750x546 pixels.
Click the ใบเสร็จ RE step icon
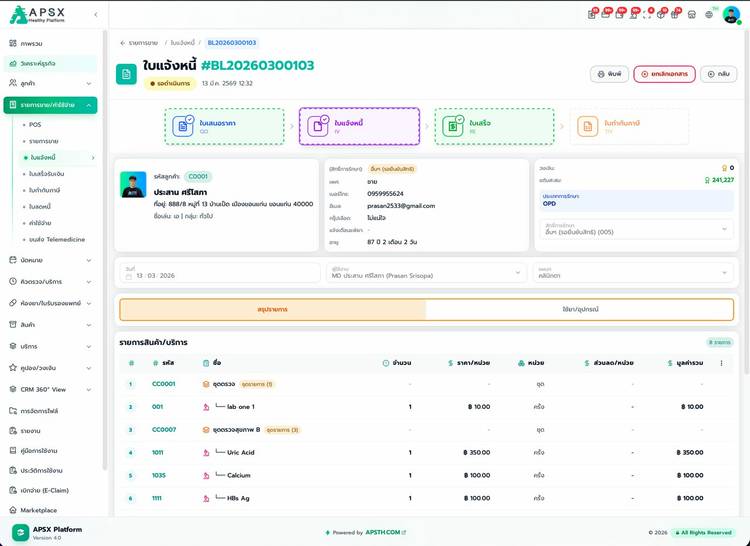[x=453, y=126]
